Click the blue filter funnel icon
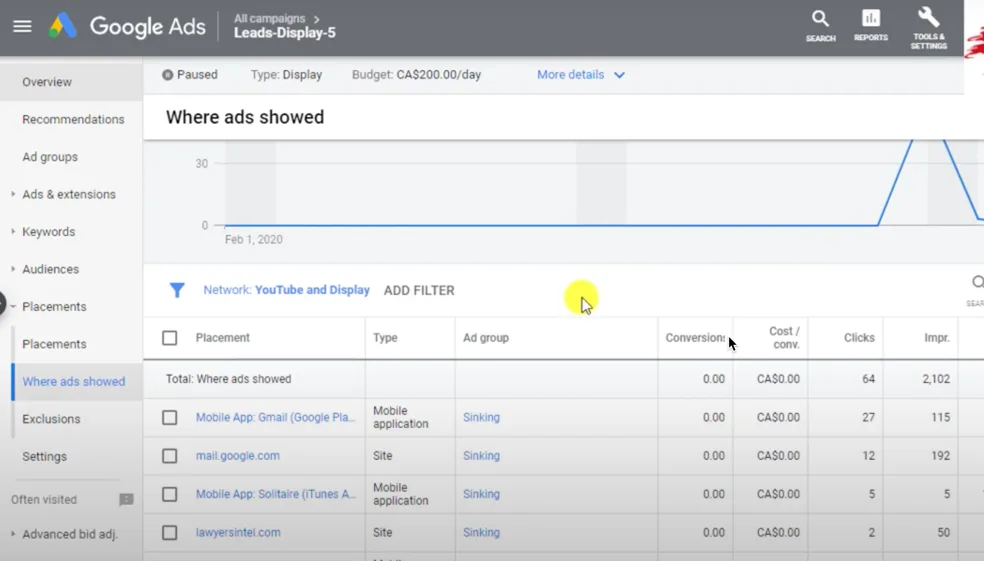This screenshot has height=561, width=984. tap(177, 290)
